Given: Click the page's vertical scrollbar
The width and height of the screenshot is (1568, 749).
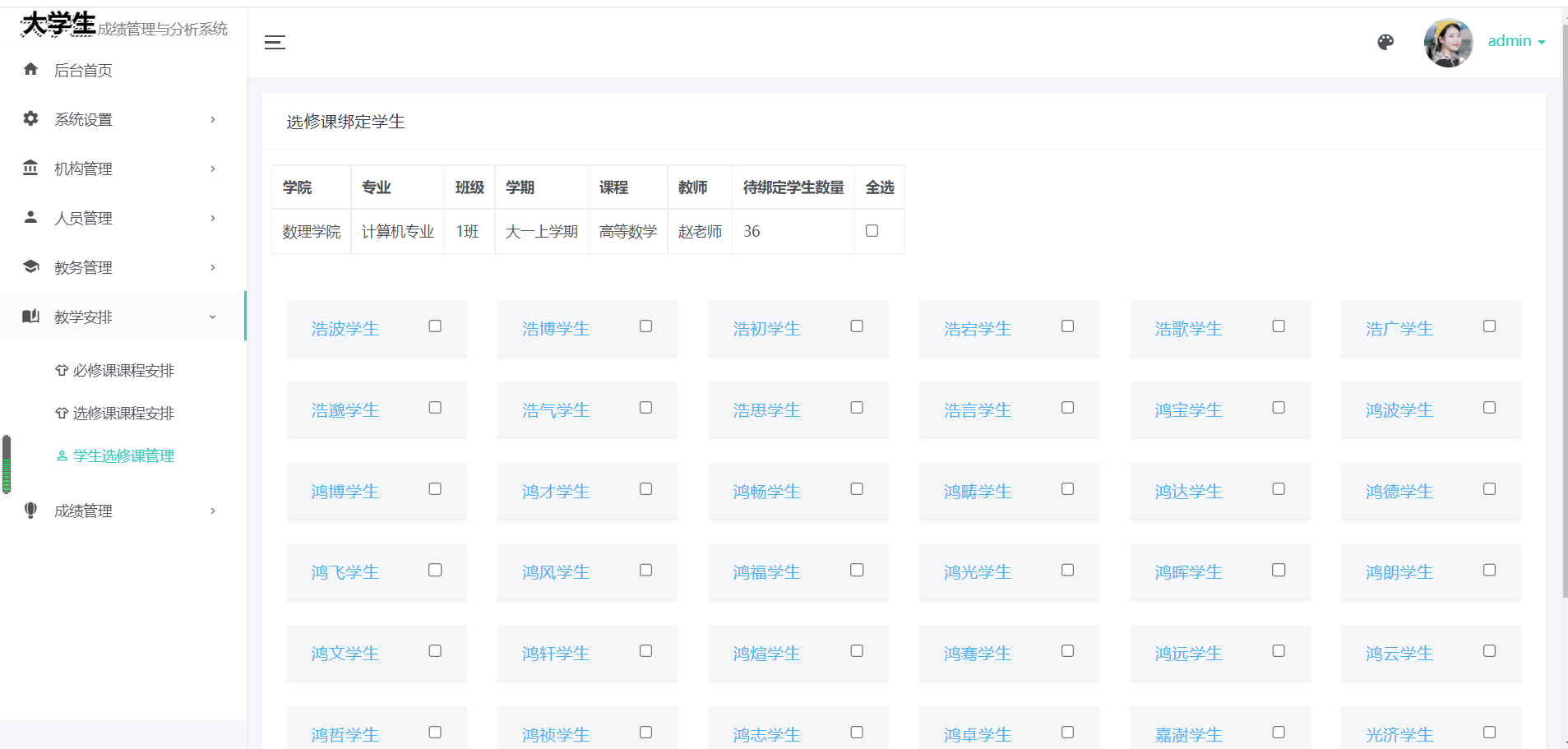Looking at the screenshot, I should 1565,312.
